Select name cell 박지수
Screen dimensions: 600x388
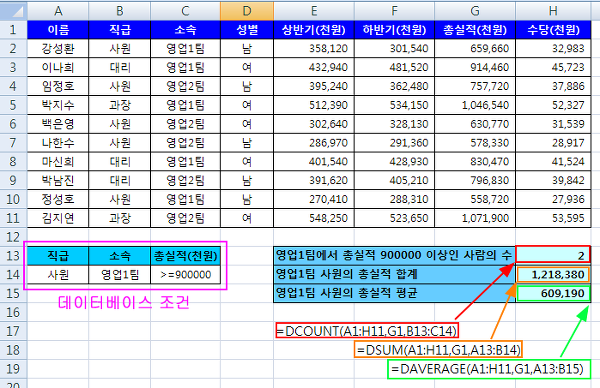click(58, 105)
